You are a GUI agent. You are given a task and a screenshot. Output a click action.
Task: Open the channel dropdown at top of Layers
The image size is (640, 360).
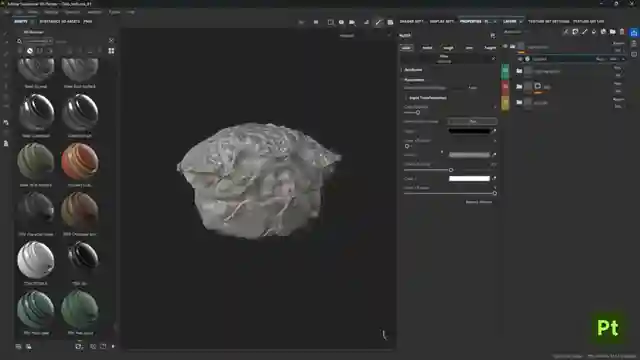point(516,32)
